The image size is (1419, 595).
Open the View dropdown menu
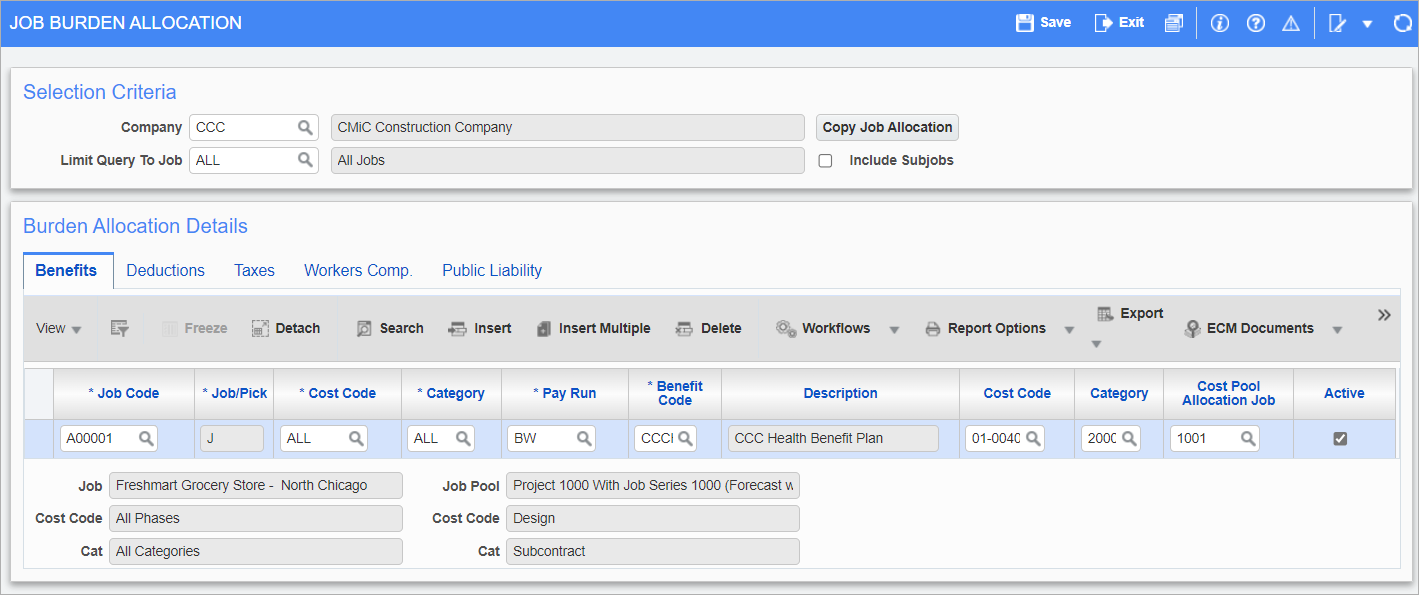point(59,328)
